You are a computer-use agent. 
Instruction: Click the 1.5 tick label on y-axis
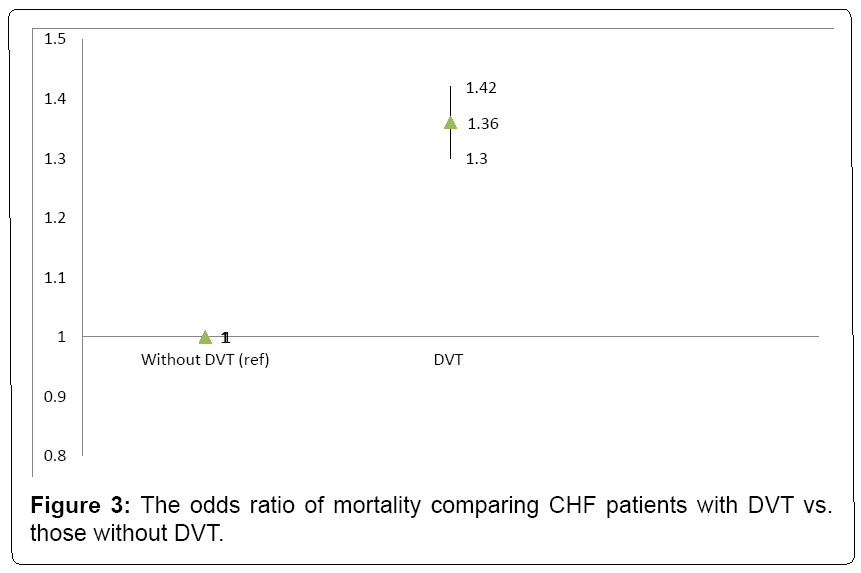point(55,39)
